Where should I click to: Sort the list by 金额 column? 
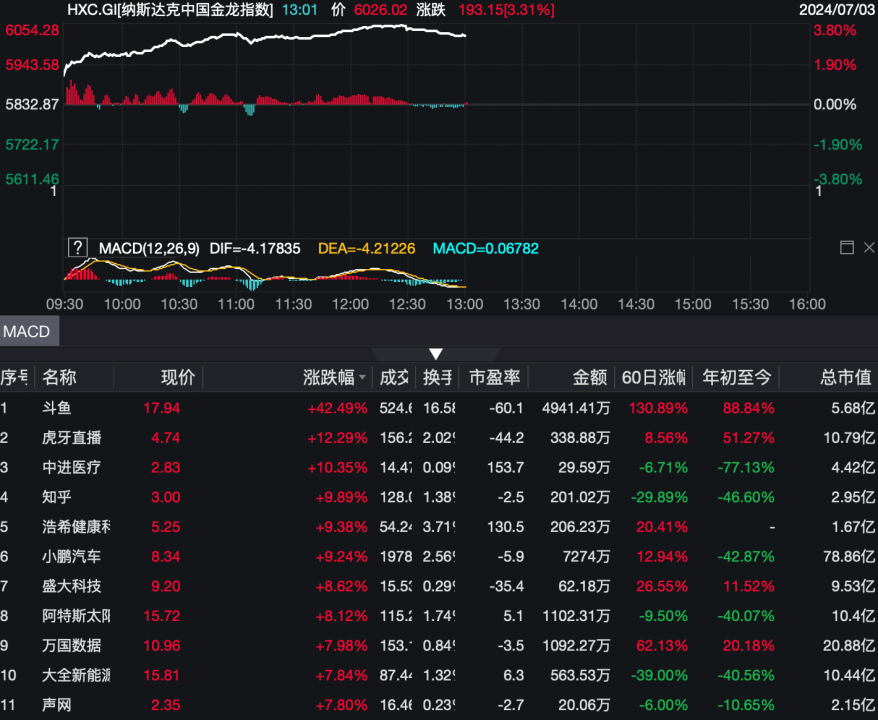(x=589, y=378)
